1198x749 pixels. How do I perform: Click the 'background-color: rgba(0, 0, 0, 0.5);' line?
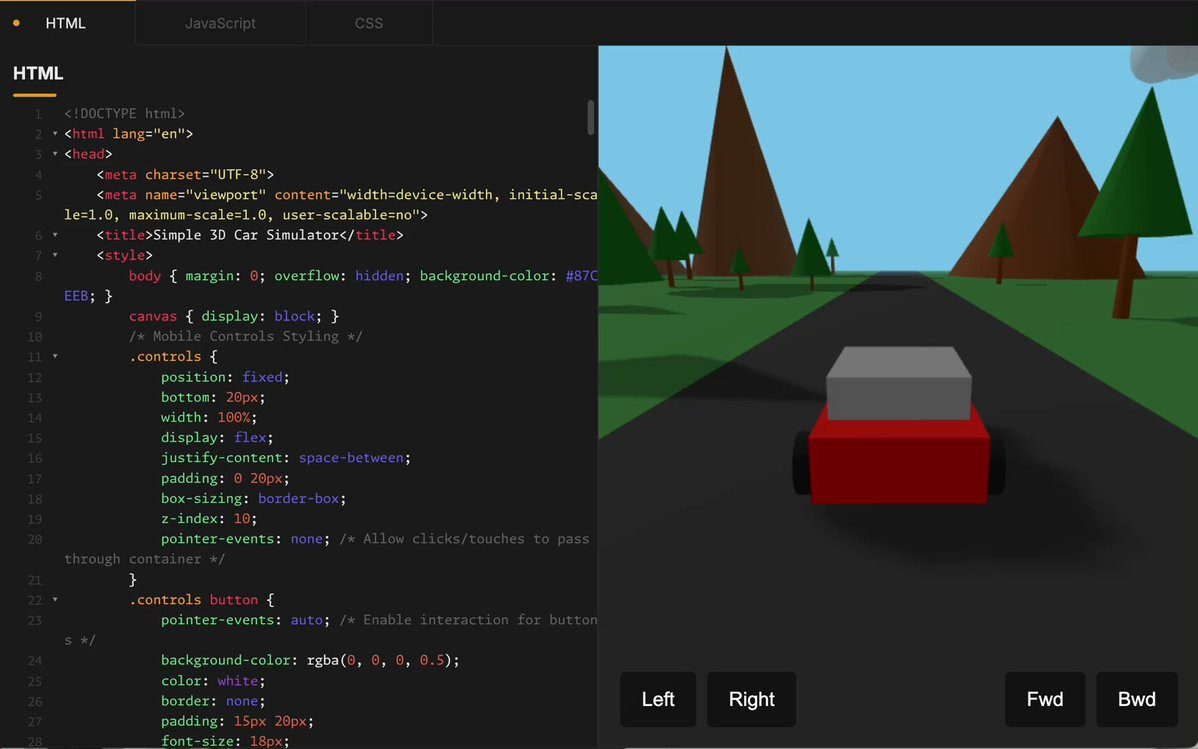tap(310, 660)
